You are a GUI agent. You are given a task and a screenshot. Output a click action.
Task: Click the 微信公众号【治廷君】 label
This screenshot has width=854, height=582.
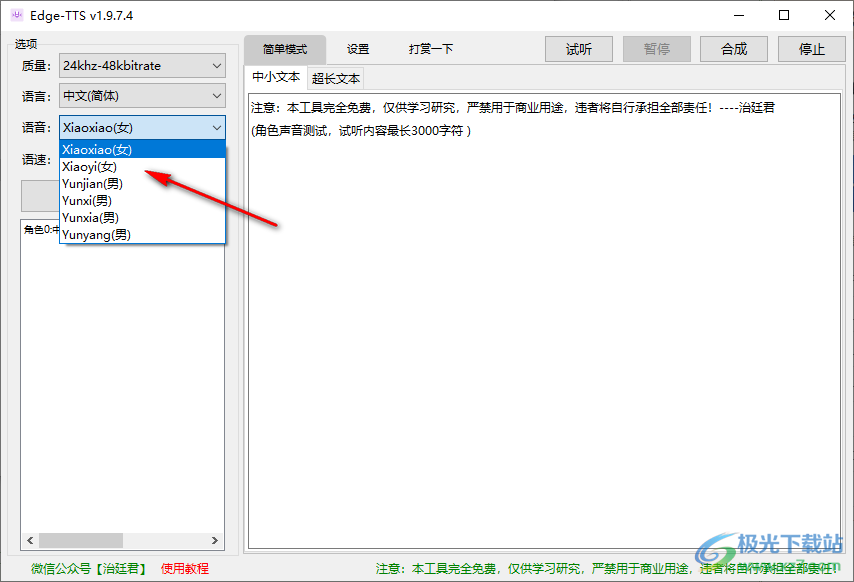click(x=89, y=569)
